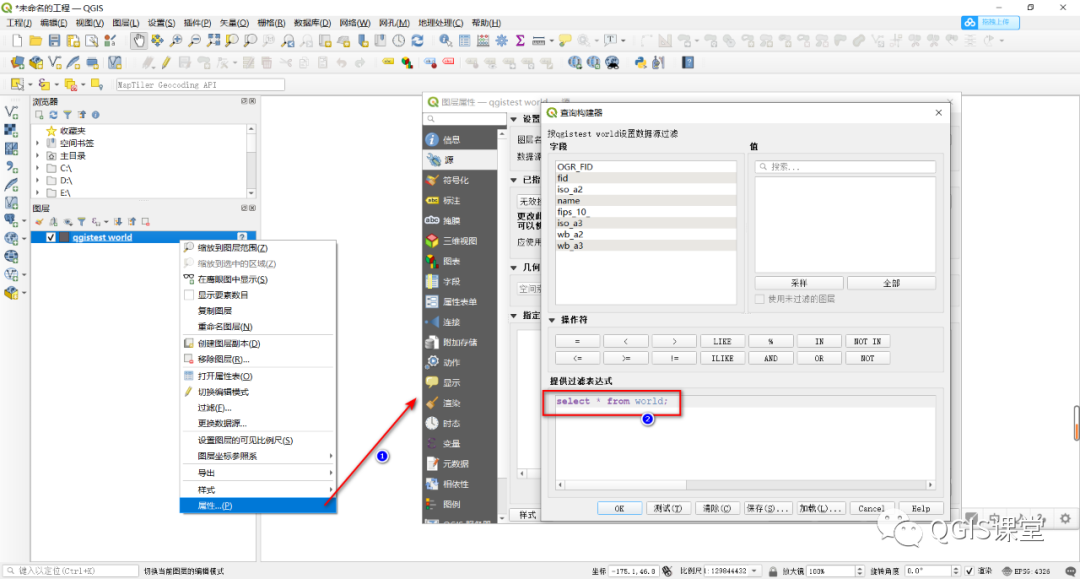Open the Python console icon
The height and width of the screenshot is (579, 1080).
[x=641, y=63]
